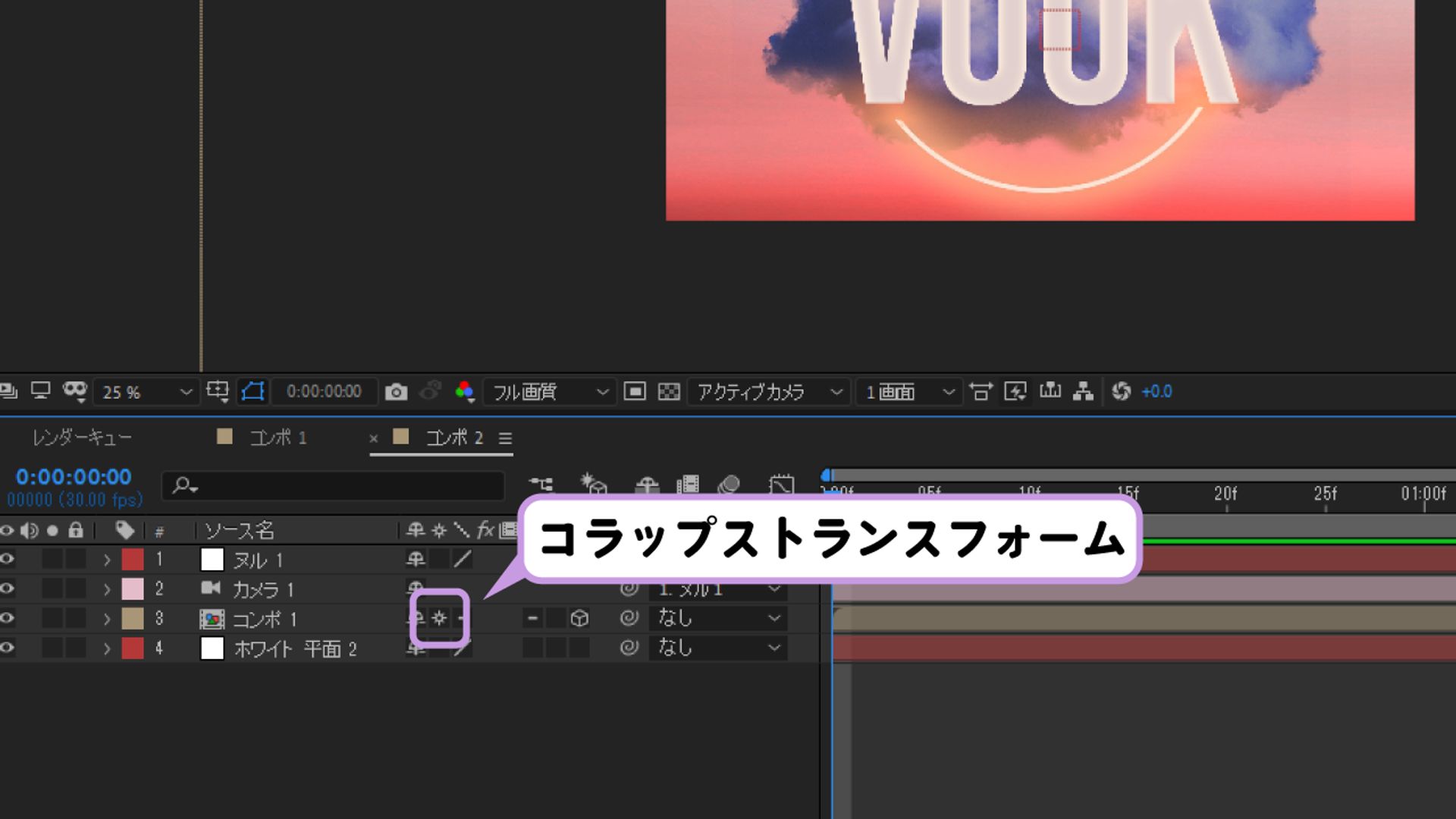
Task: Open the parent dropdown for コンポ 1
Action: (717, 619)
